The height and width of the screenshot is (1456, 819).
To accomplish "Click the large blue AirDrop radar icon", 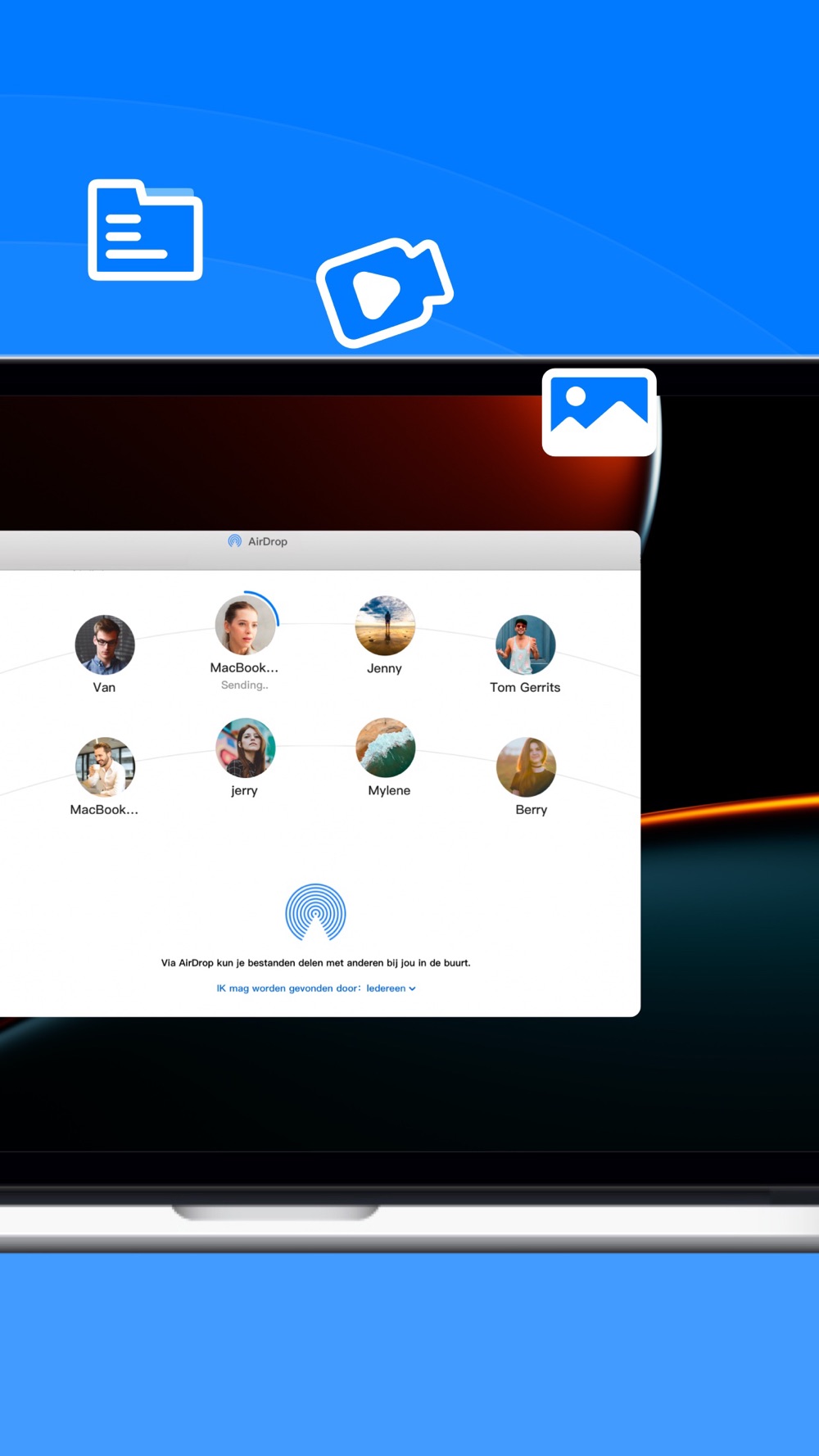I will (x=315, y=912).
